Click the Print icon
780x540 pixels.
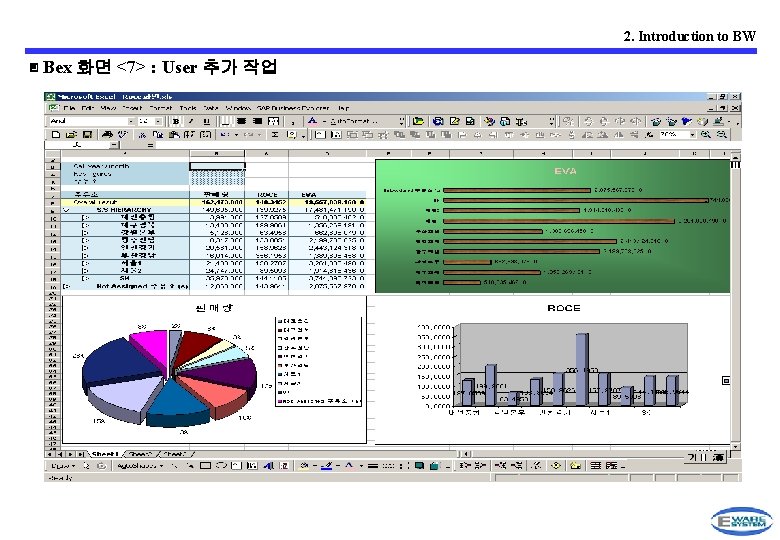pos(106,135)
